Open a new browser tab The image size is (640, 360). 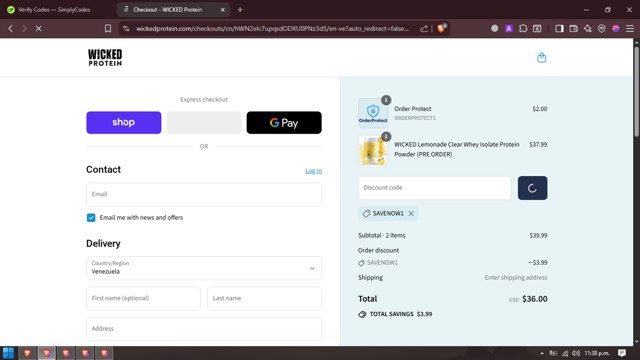point(240,9)
